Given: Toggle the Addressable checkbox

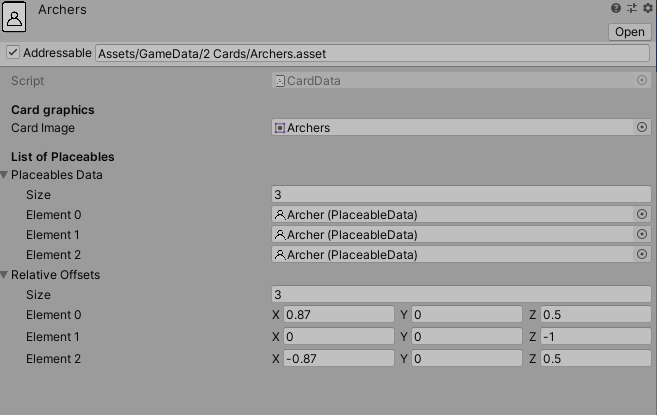Looking at the screenshot, I should coord(13,52).
